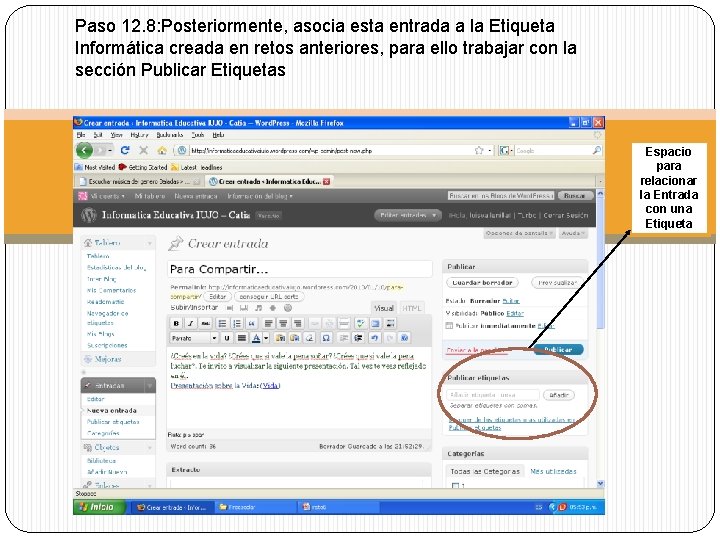Open editor help icon
Image resolution: width=720 pixels, height=540 pixels.
(x=405, y=338)
